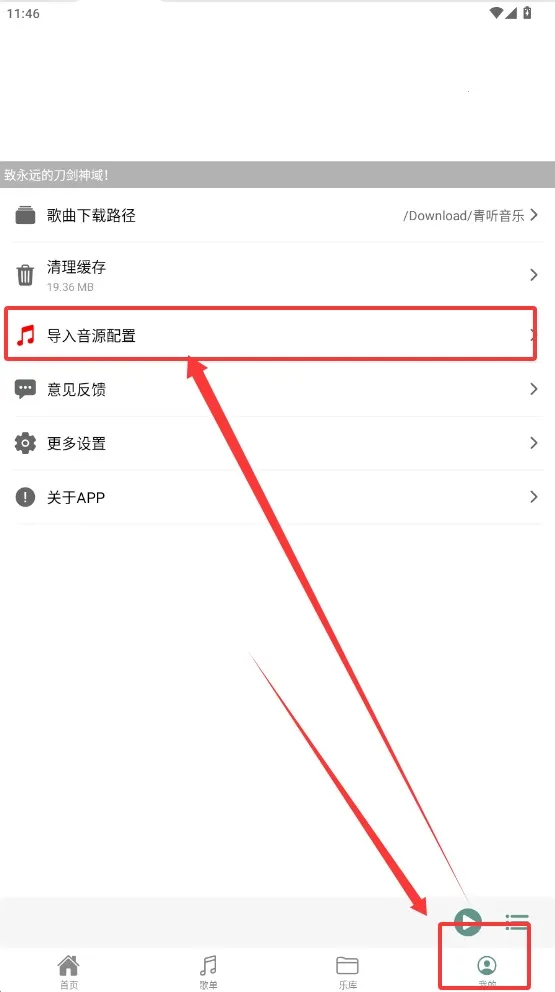
Task: Tap the speech bubble icon for 意见反馈
Action: 25,389
